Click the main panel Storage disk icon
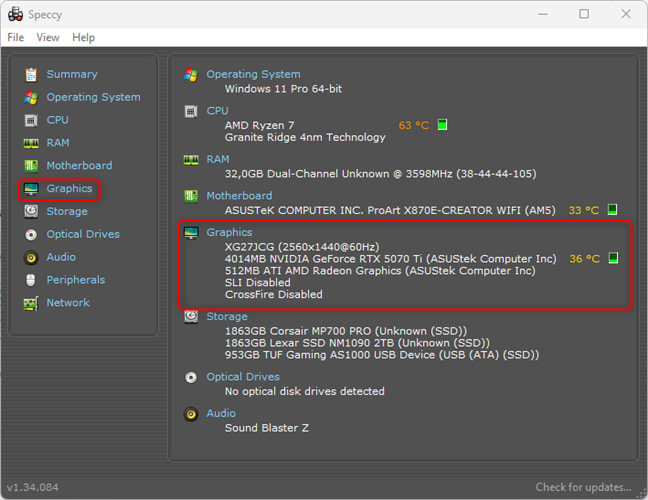Viewport: 648px width, 500px height. [191, 317]
